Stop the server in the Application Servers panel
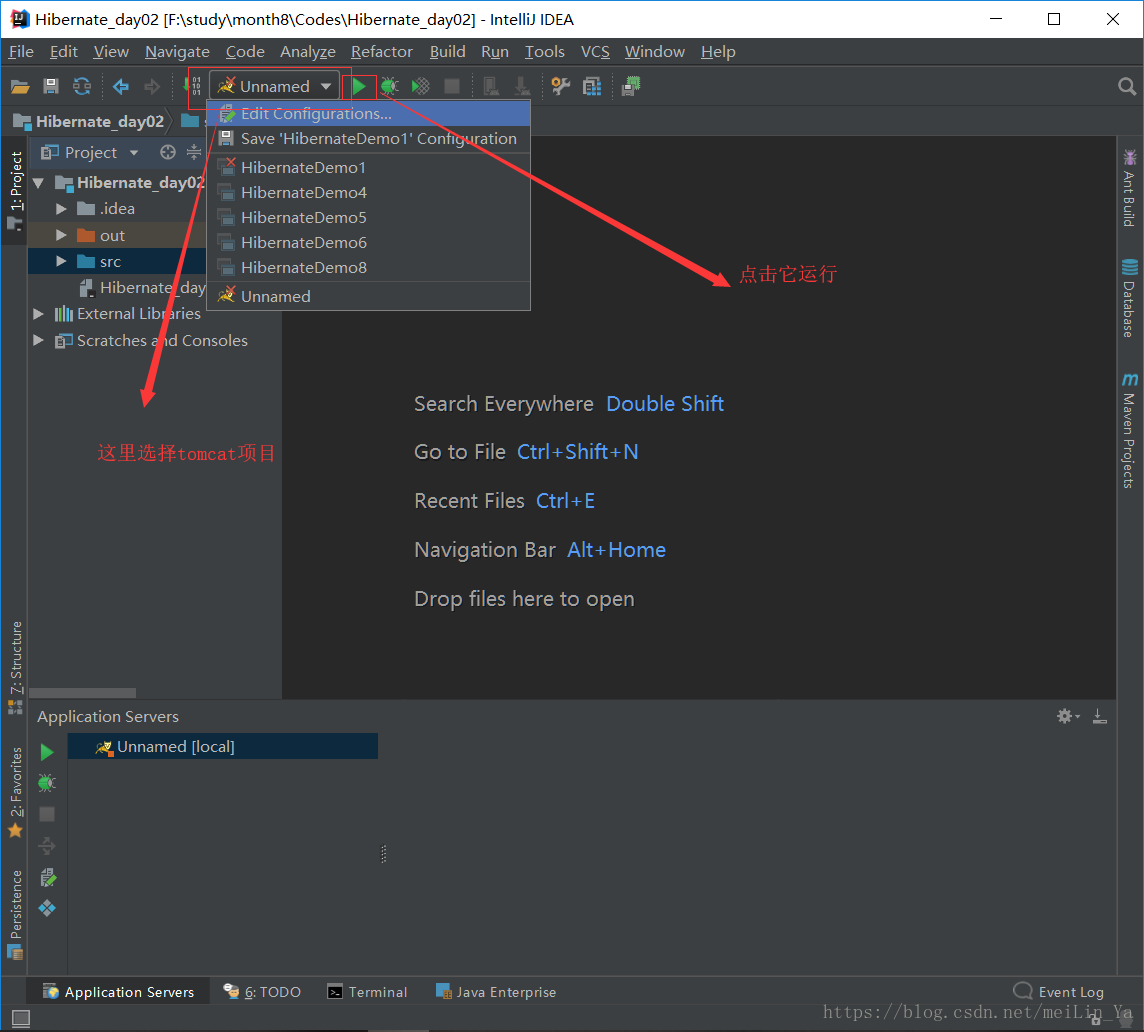Viewport: 1144px width, 1032px height. [47, 814]
